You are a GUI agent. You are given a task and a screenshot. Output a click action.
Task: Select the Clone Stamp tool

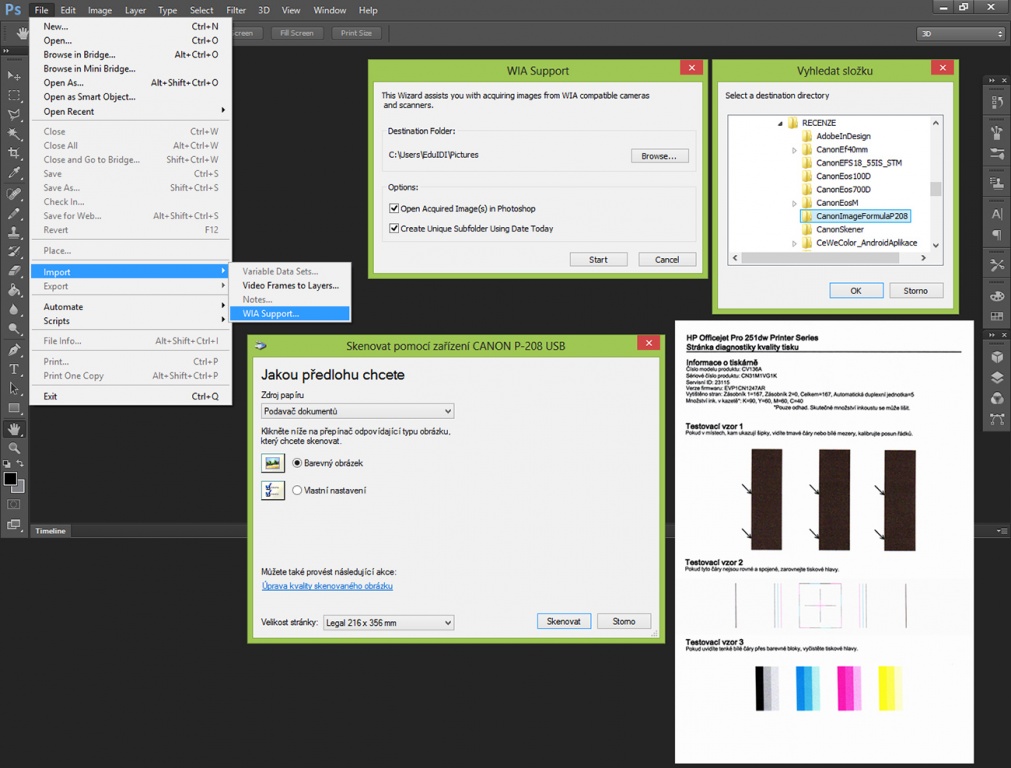[14, 232]
